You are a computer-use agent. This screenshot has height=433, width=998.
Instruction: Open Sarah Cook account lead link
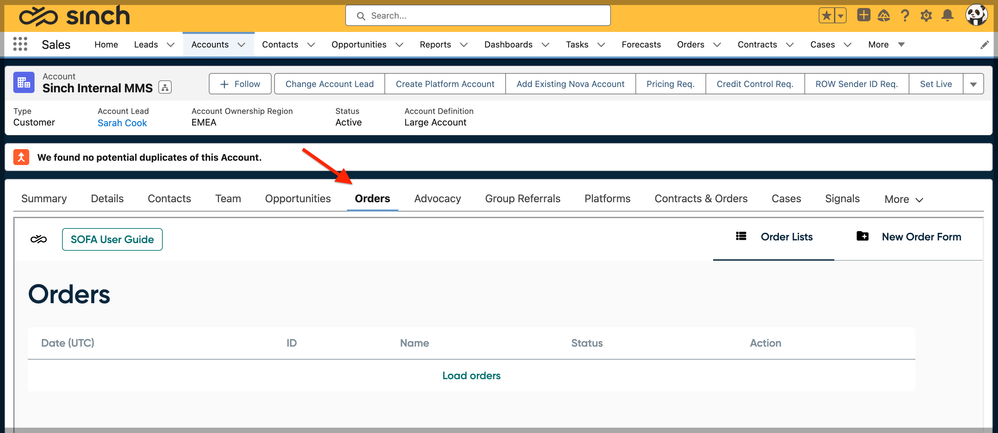click(x=122, y=123)
